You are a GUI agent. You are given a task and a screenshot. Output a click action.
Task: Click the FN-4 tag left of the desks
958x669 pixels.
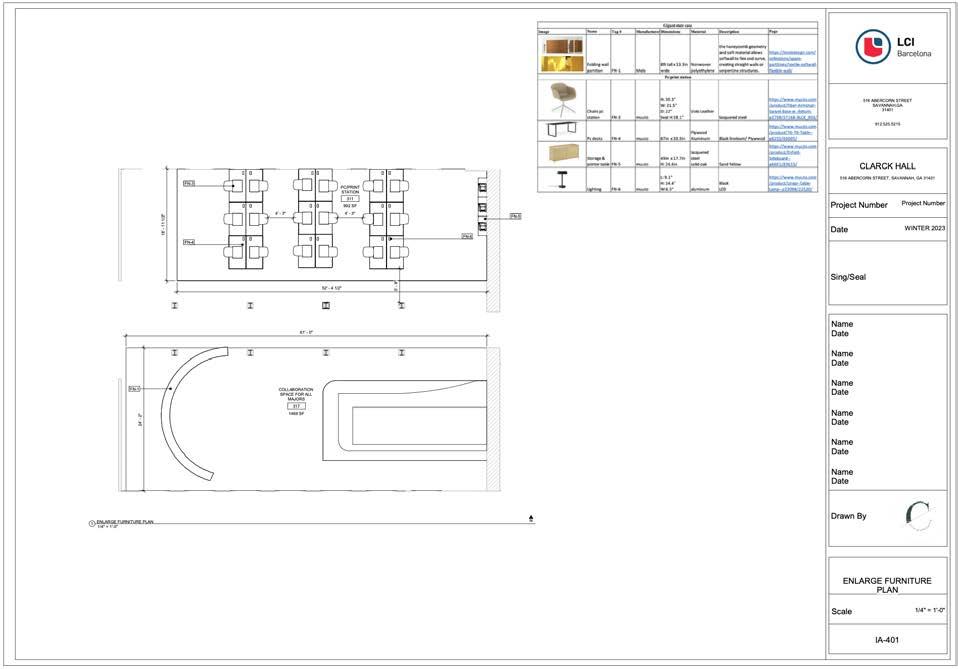[189, 243]
